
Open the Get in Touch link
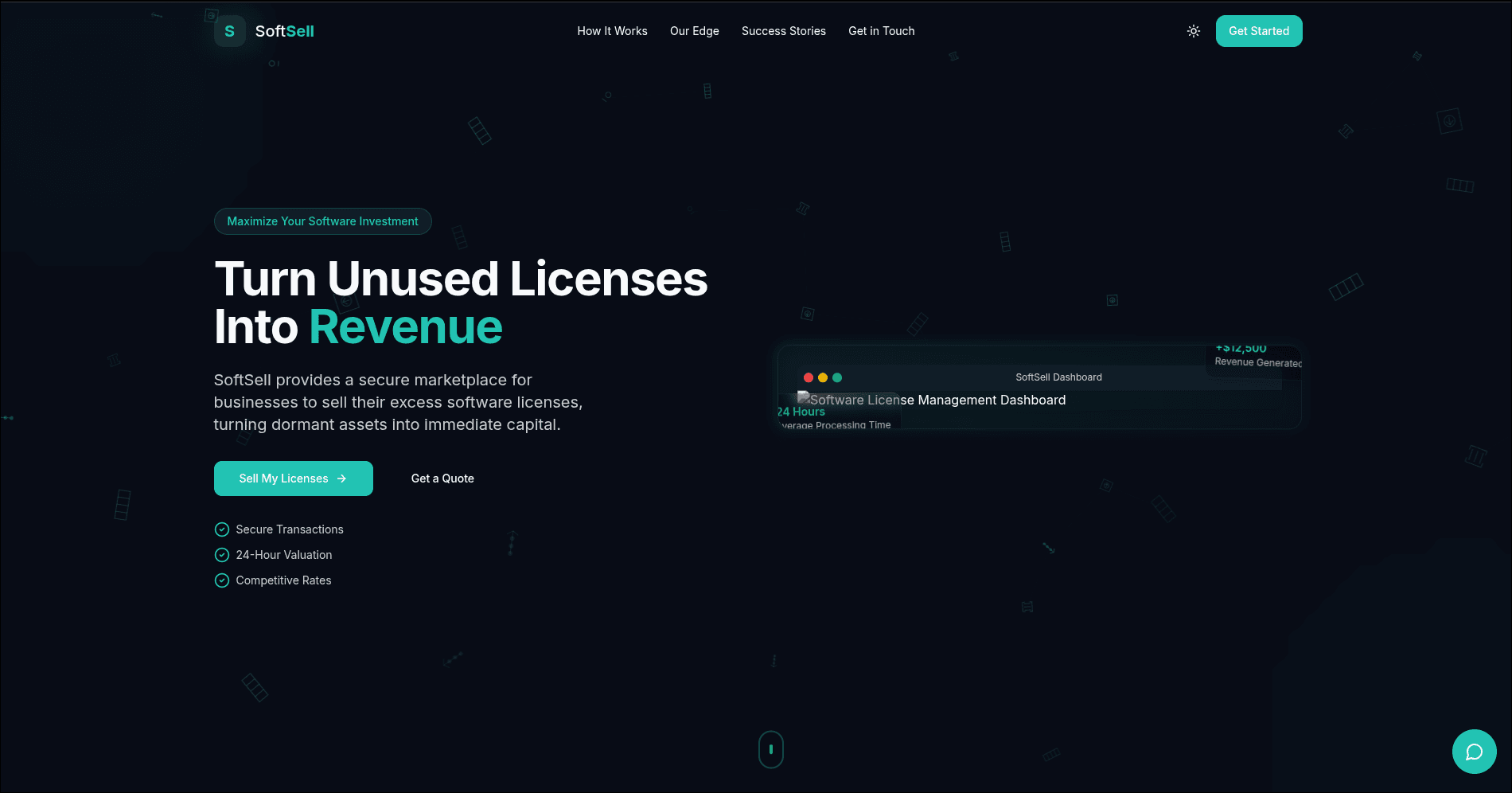881,31
